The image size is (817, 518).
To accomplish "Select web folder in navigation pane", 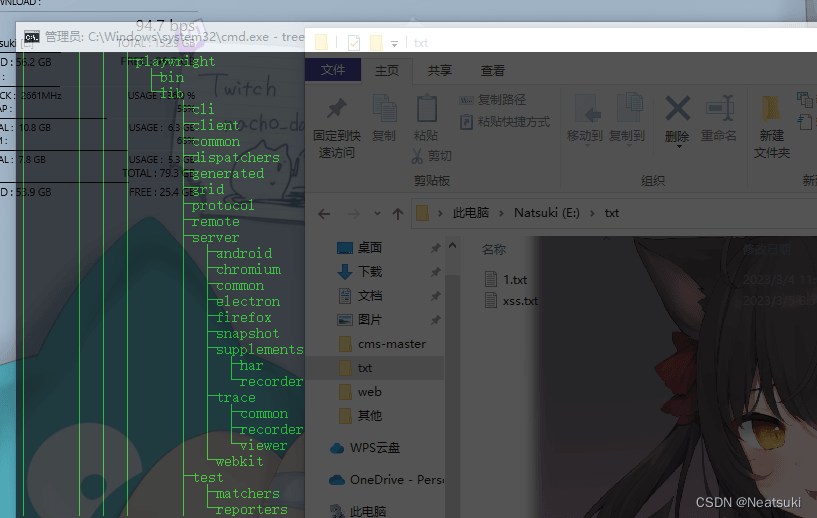I will pyautogui.click(x=360, y=392).
